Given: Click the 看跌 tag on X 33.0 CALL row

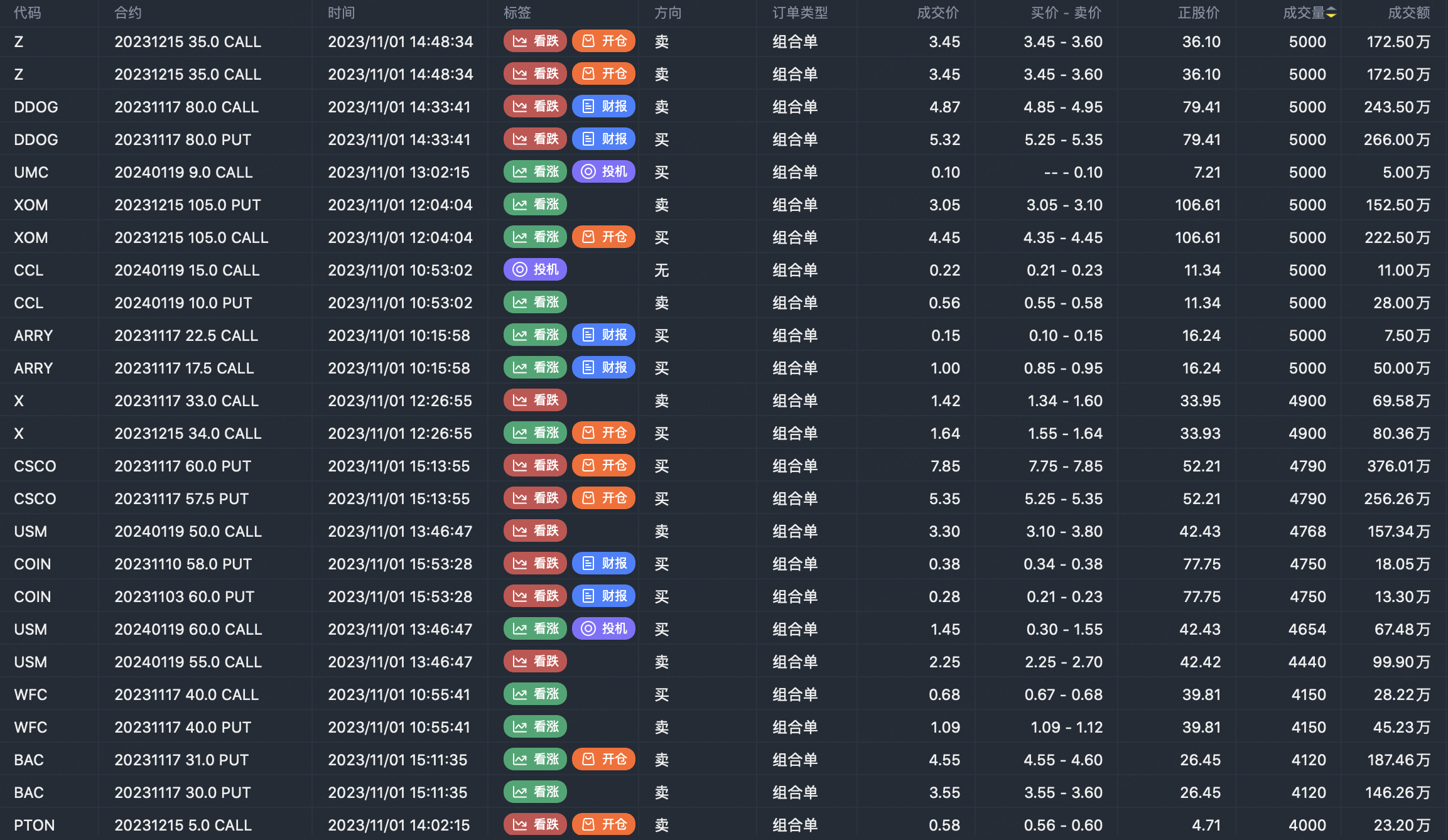Looking at the screenshot, I should click(535, 400).
